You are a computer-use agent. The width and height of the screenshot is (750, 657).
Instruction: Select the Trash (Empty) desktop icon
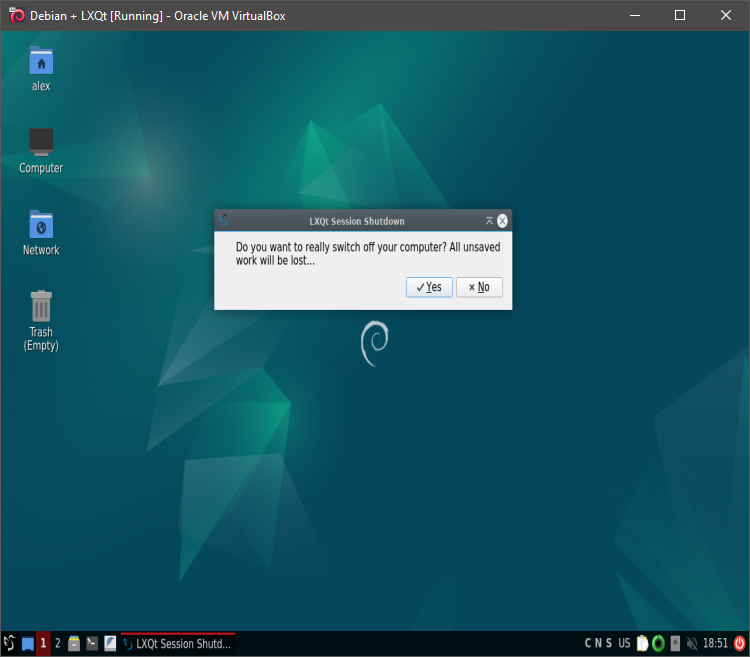click(x=41, y=321)
